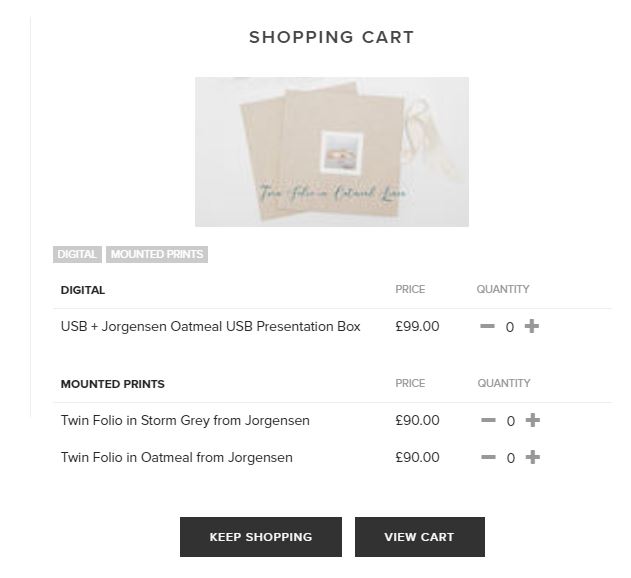Select the Storm Grey Twin Folio quantity value
The image size is (631, 578).
[x=511, y=421]
